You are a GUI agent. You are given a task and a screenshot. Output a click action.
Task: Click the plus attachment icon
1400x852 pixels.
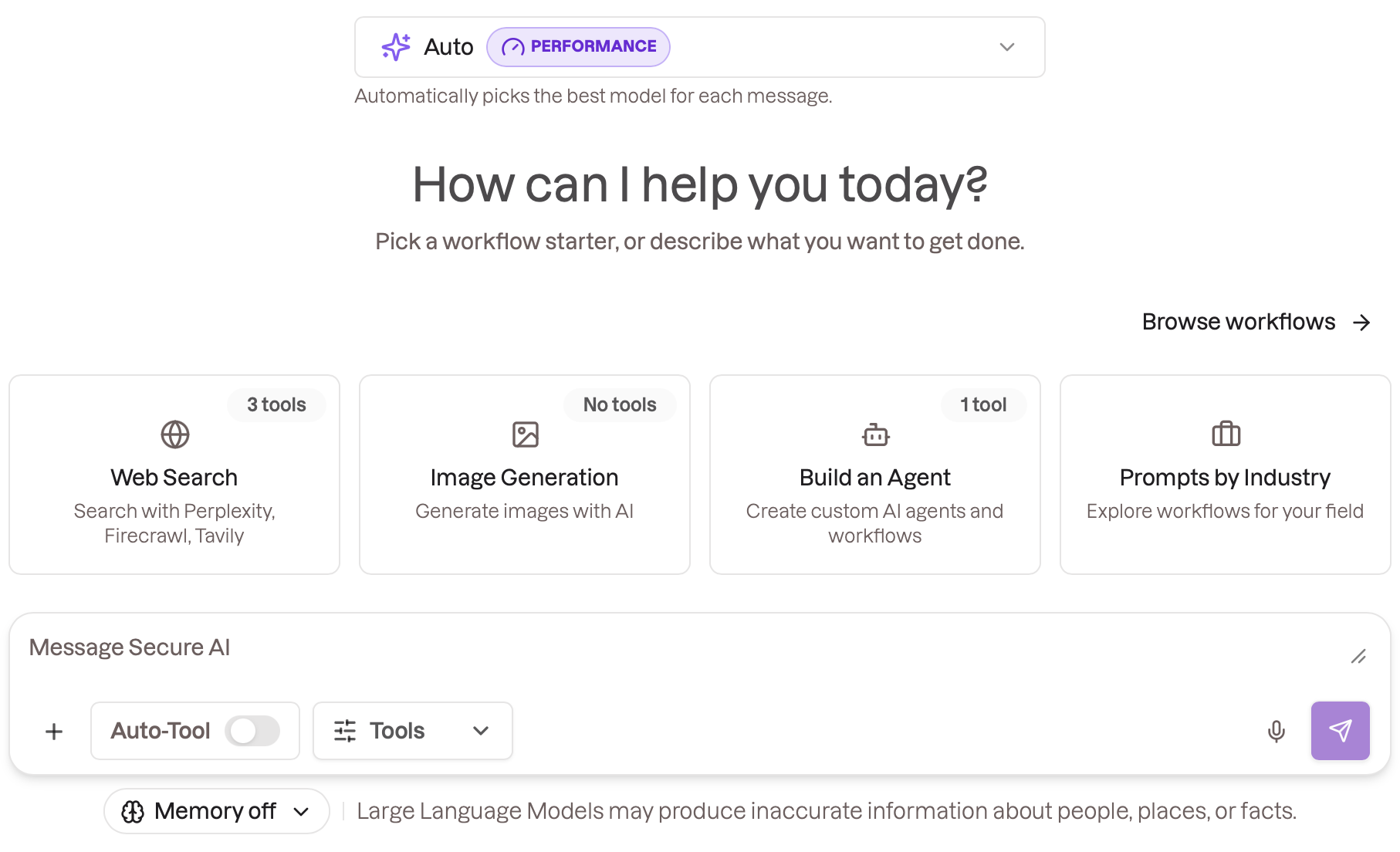[x=54, y=732]
